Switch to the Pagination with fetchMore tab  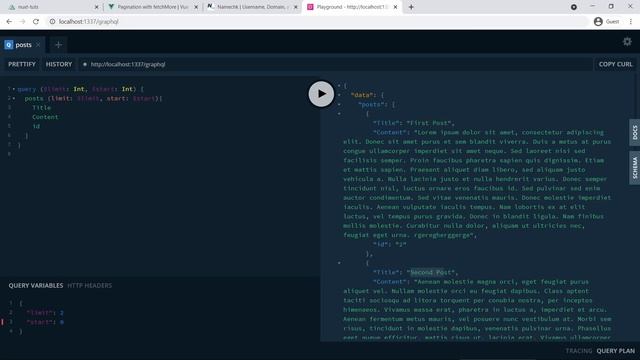pos(153,7)
